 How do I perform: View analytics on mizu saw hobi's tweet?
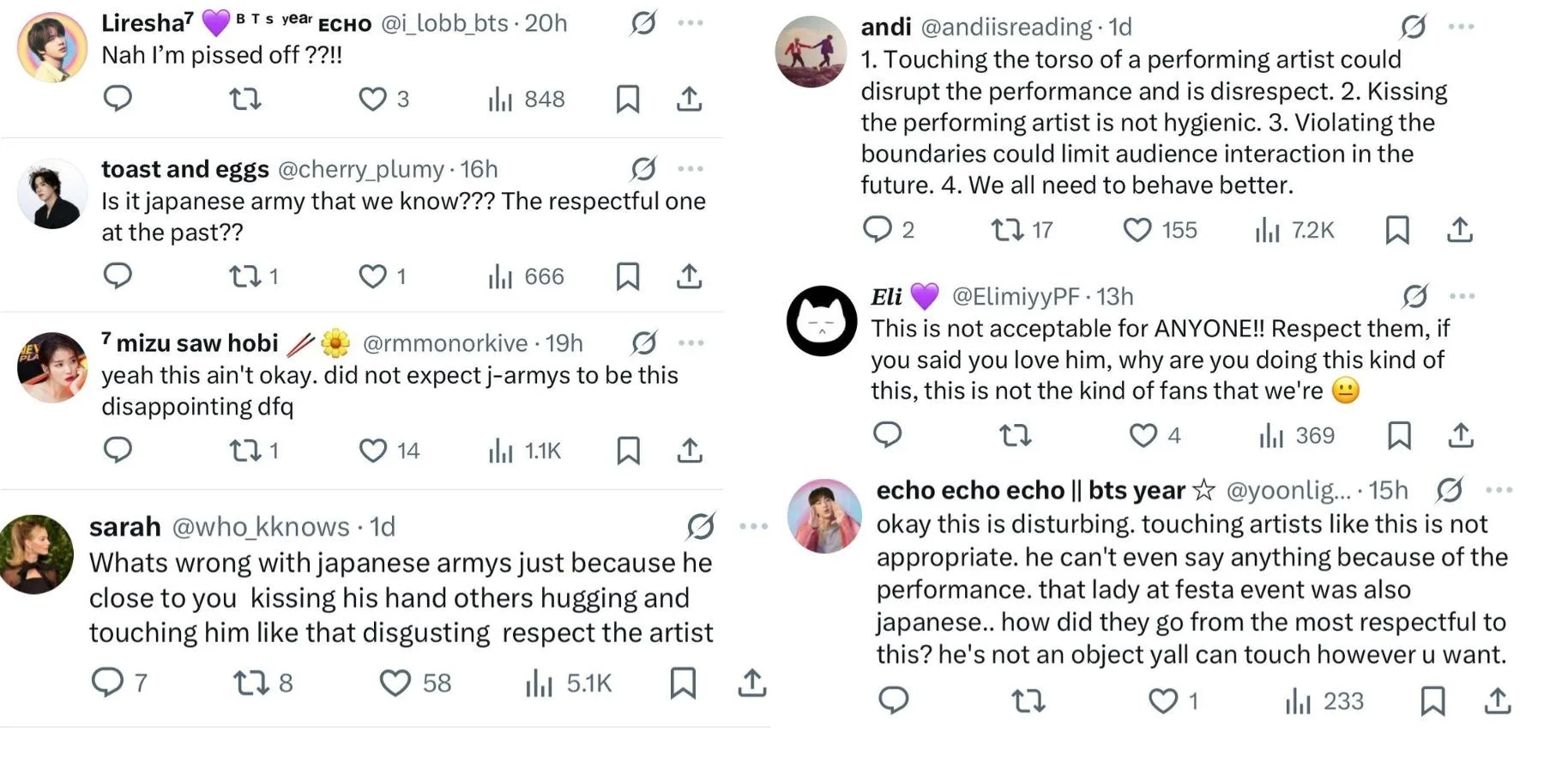tap(500, 451)
